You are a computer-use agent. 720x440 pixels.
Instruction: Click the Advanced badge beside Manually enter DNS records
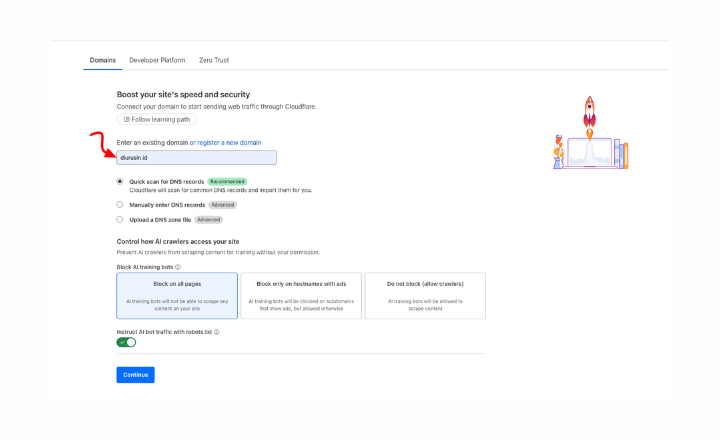click(x=223, y=205)
